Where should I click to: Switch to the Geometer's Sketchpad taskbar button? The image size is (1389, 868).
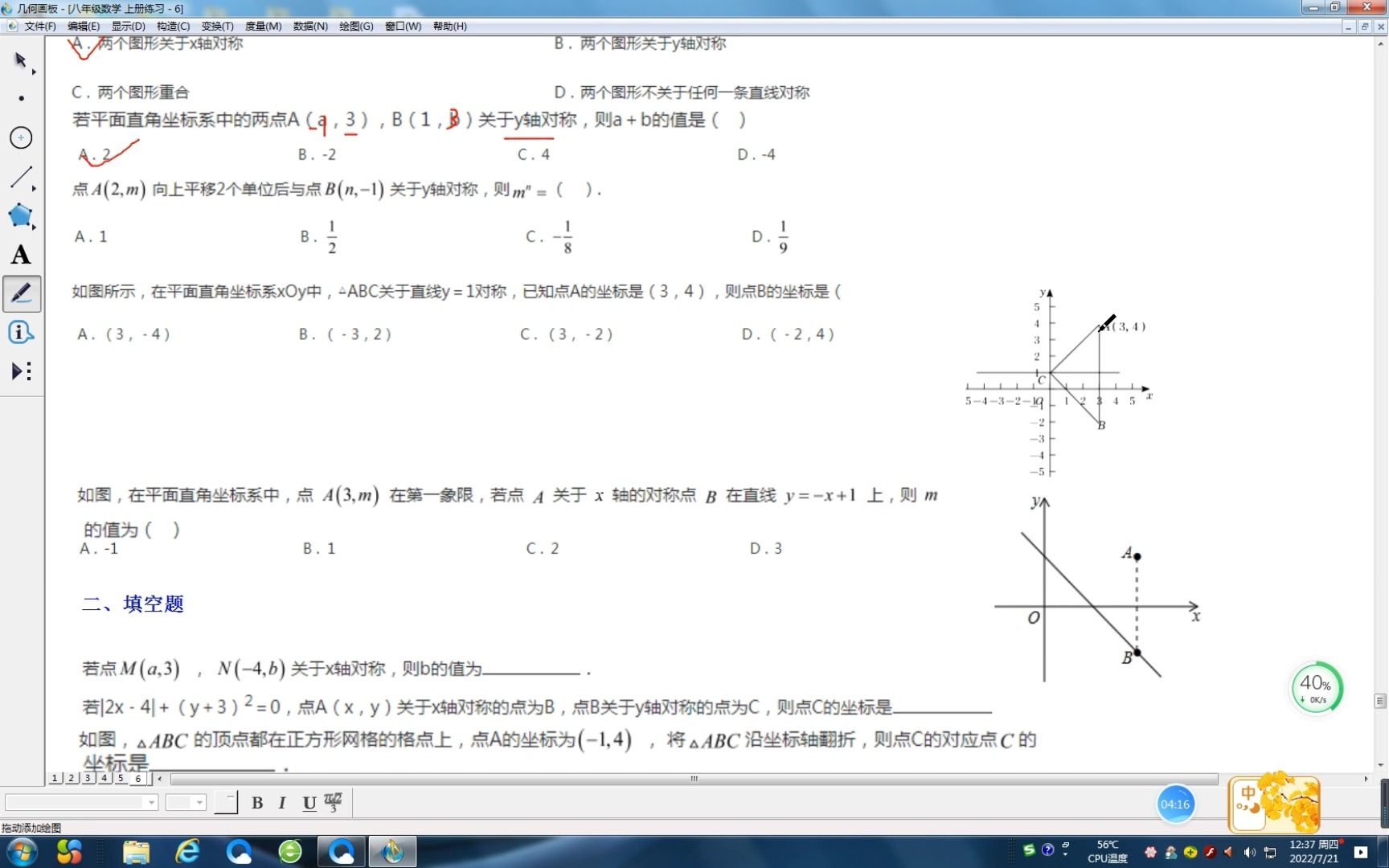coord(392,851)
